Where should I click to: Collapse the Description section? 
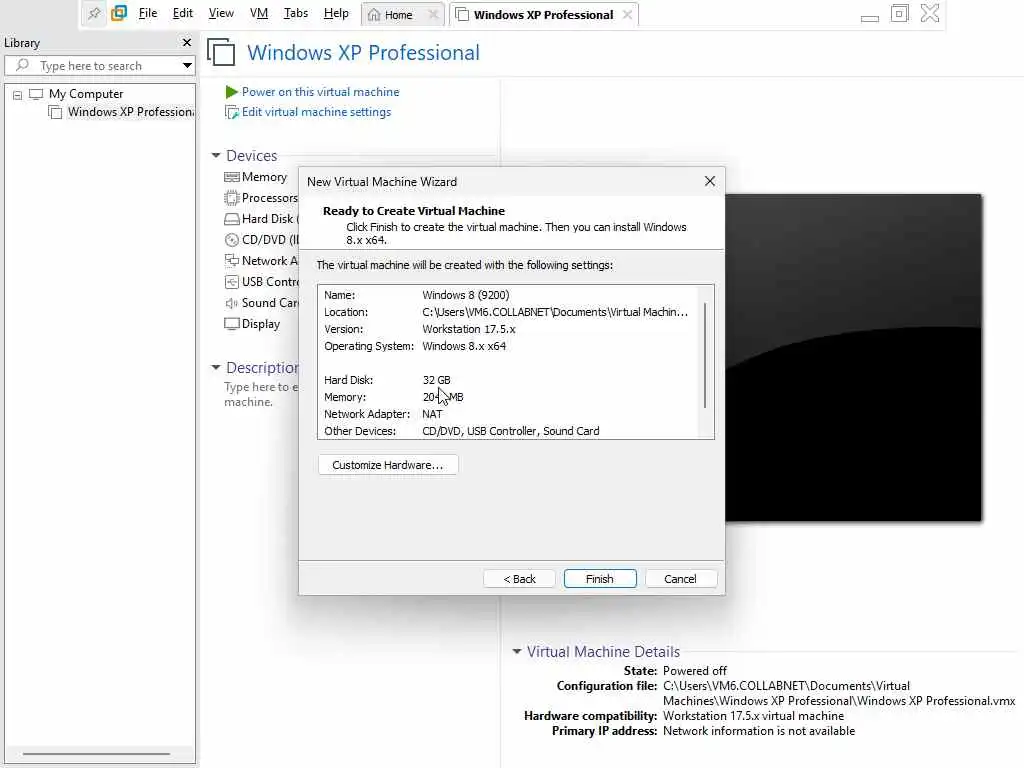(x=216, y=368)
